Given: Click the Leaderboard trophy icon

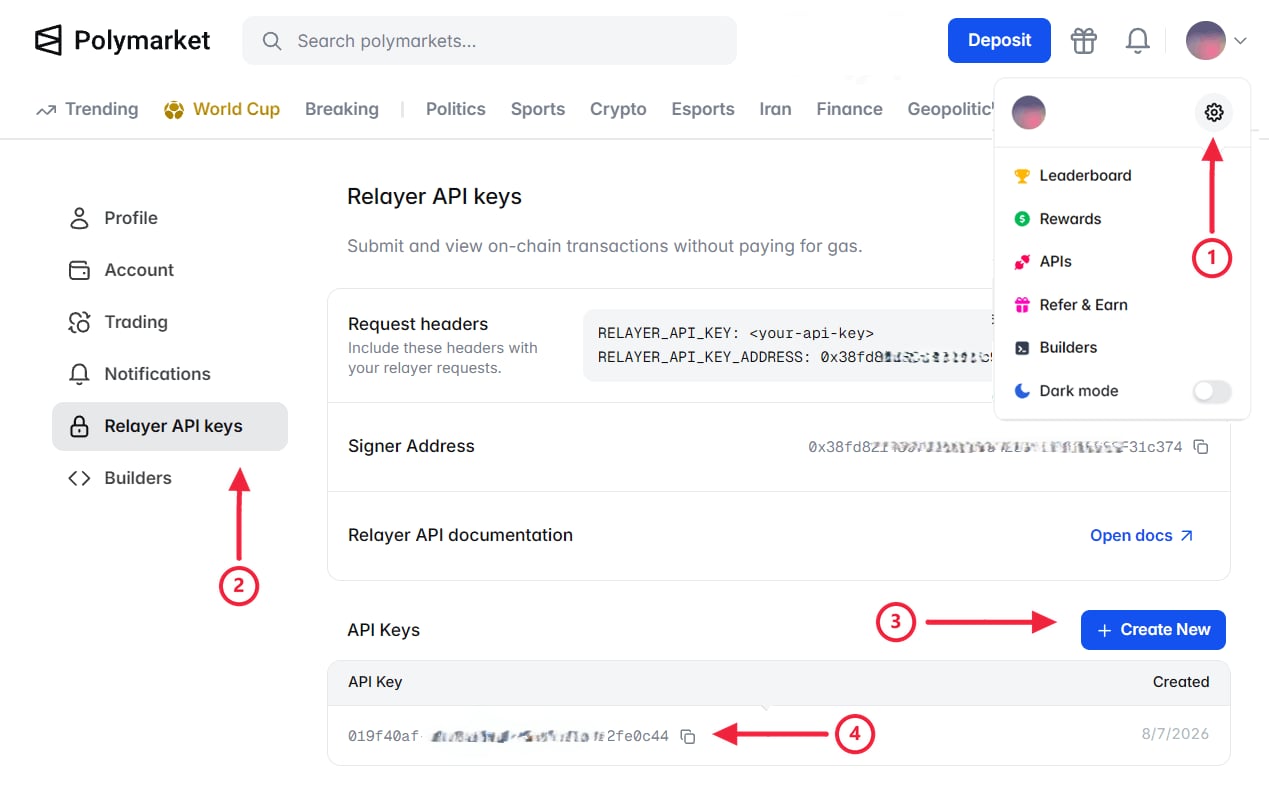Looking at the screenshot, I should (x=1022, y=176).
